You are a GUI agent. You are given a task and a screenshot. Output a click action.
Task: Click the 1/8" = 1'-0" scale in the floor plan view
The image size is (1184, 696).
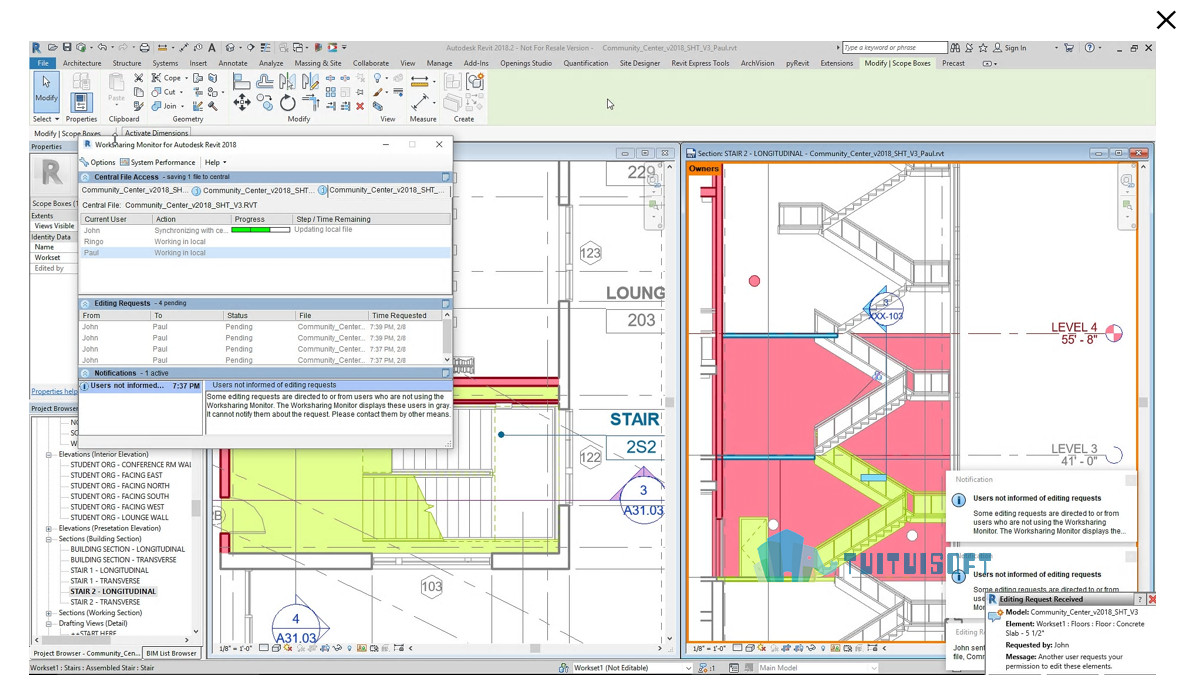[x=236, y=648]
